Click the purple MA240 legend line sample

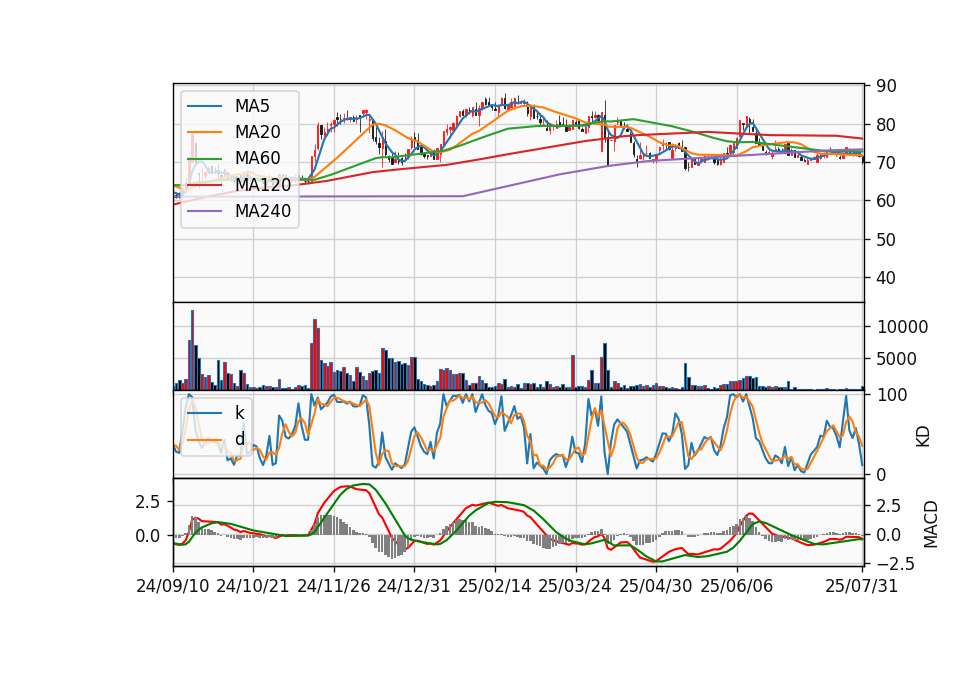(x=204, y=211)
